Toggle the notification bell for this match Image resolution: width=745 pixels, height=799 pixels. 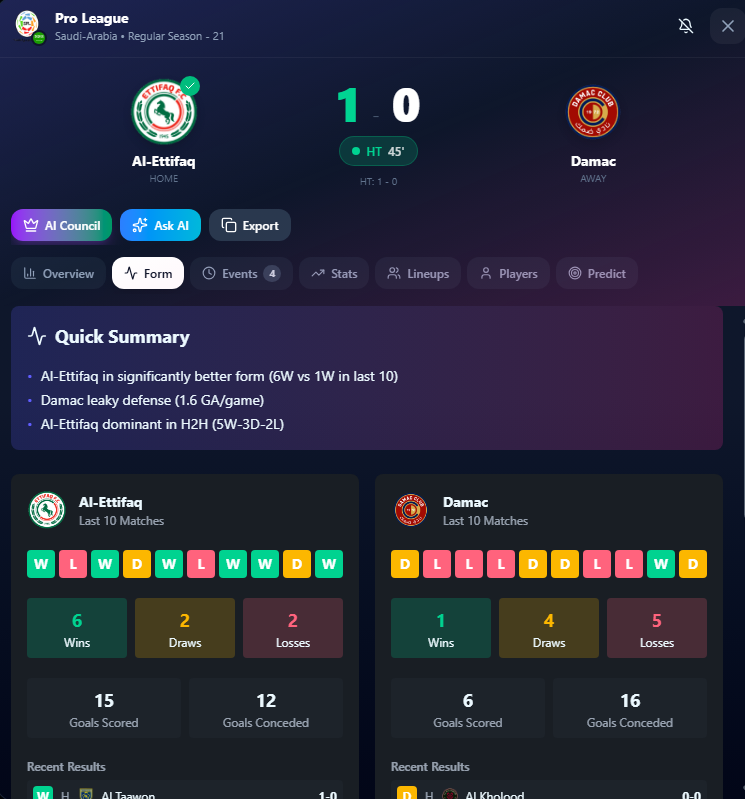[x=686, y=26]
